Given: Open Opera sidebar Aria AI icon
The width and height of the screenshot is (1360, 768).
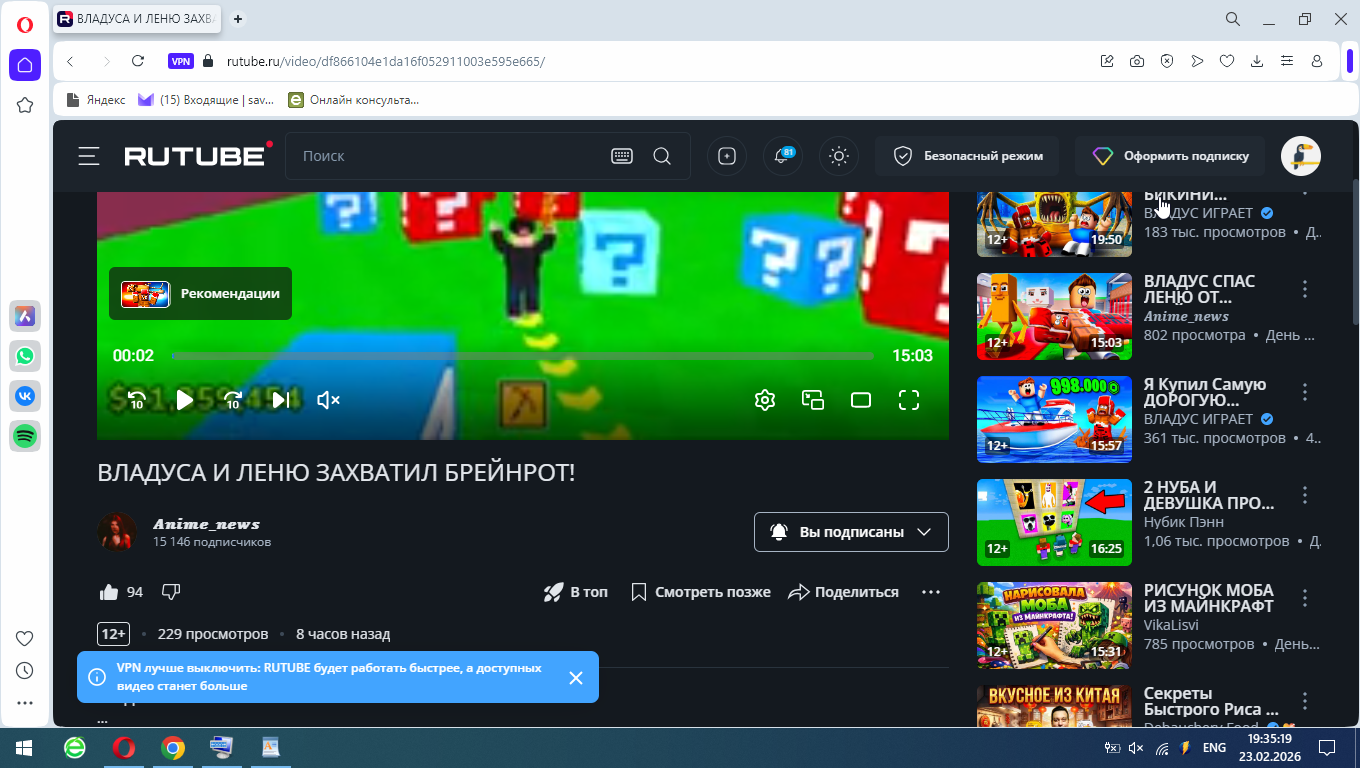Looking at the screenshot, I should pyautogui.click(x=25, y=315).
